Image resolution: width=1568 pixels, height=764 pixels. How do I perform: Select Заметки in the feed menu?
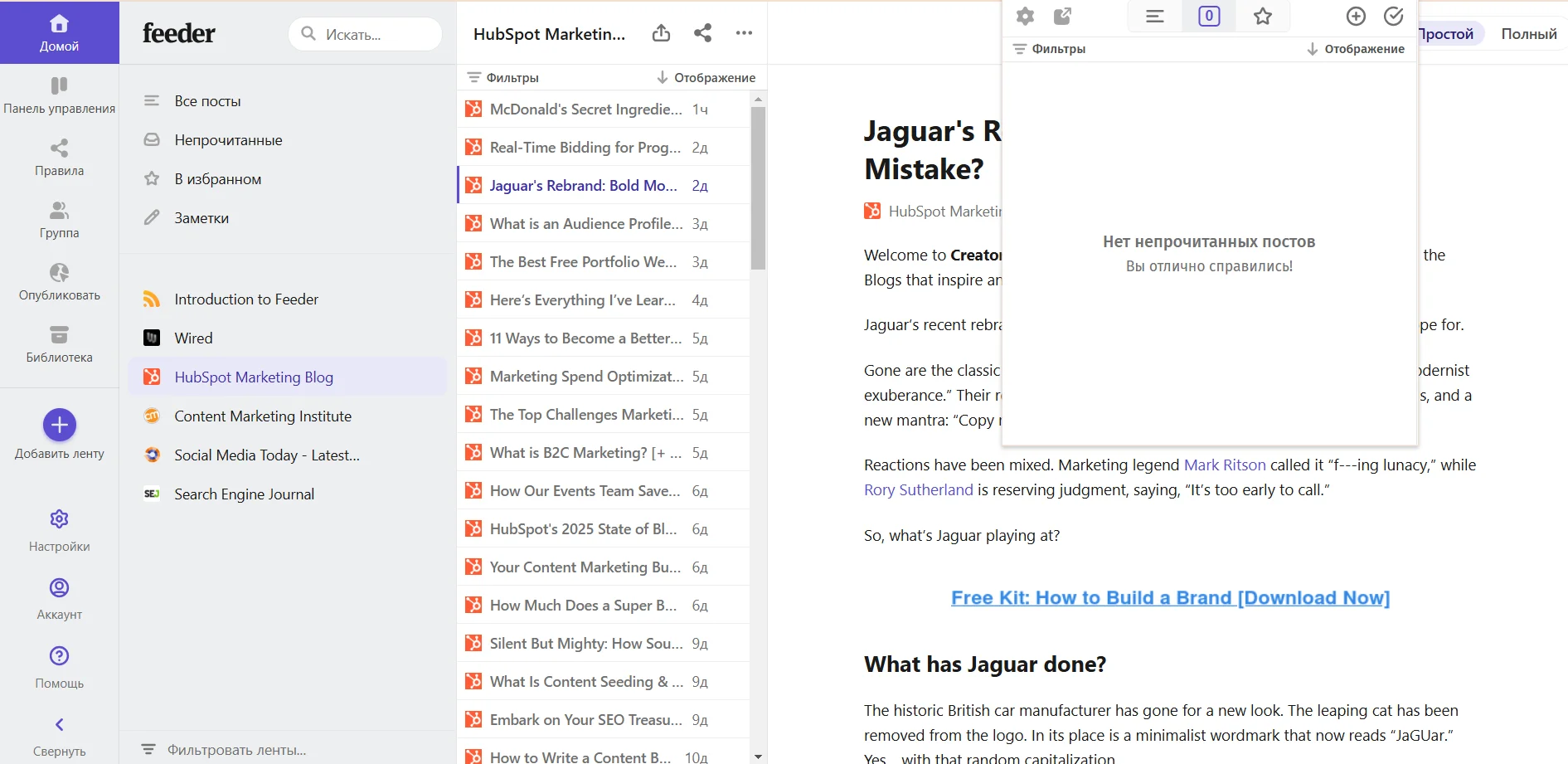tap(286, 218)
